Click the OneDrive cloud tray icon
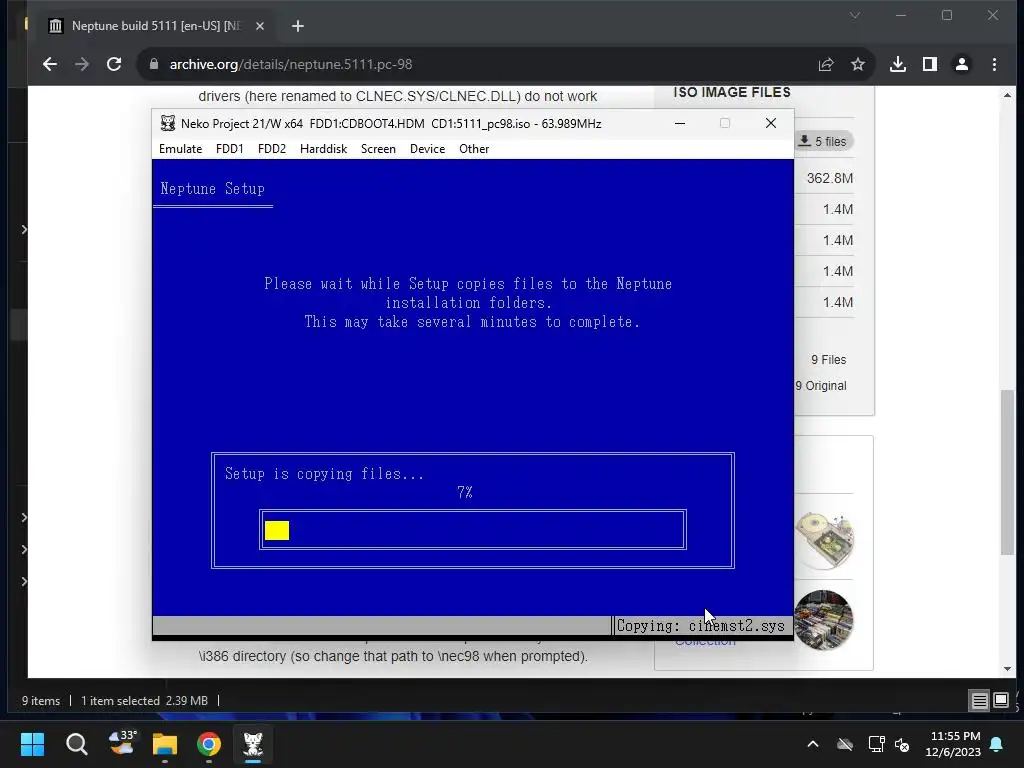This screenshot has height=768, width=1024. point(845,744)
